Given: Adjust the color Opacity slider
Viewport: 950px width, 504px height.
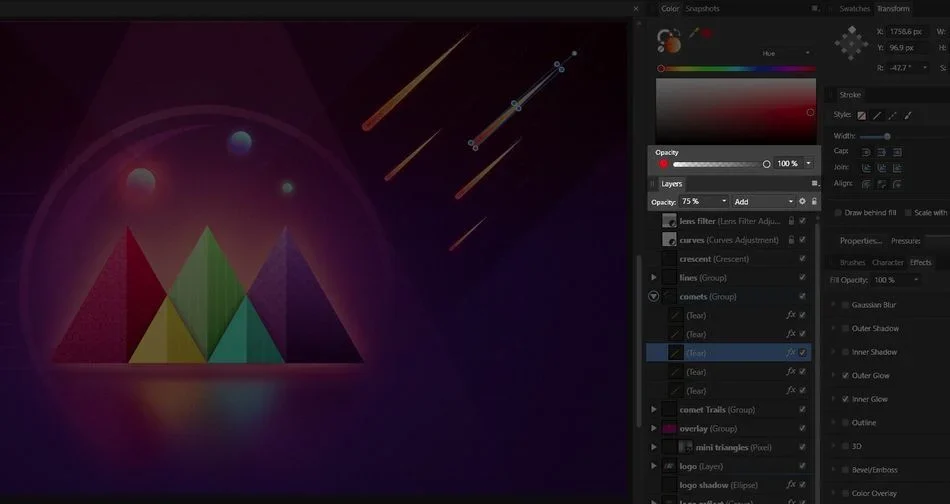Looking at the screenshot, I should [x=721, y=164].
